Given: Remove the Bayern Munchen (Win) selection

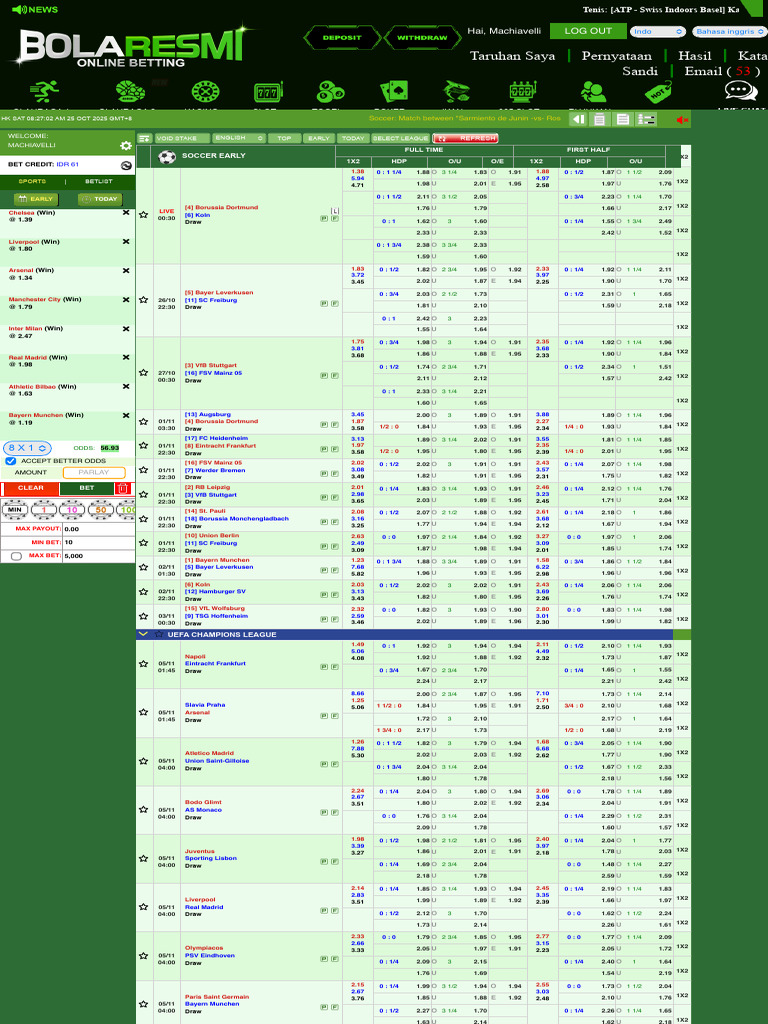Looking at the screenshot, I should (126, 415).
